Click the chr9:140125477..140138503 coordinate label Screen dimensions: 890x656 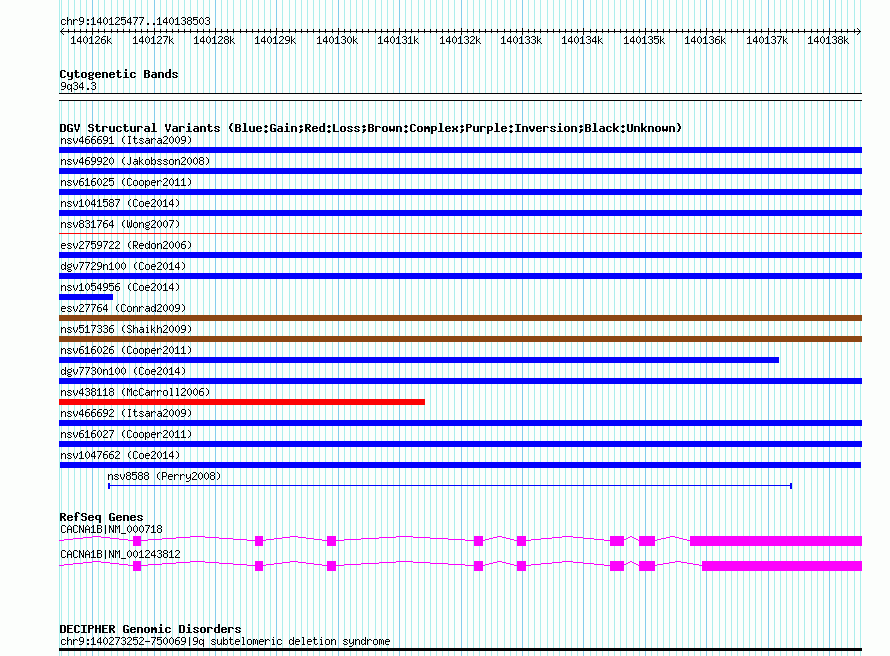click(135, 21)
